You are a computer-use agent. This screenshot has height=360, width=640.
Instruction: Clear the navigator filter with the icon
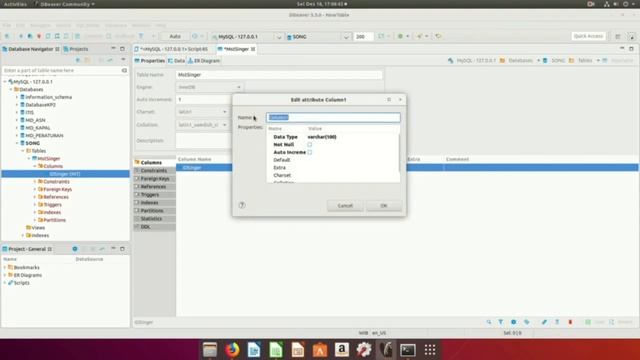pos(124,71)
